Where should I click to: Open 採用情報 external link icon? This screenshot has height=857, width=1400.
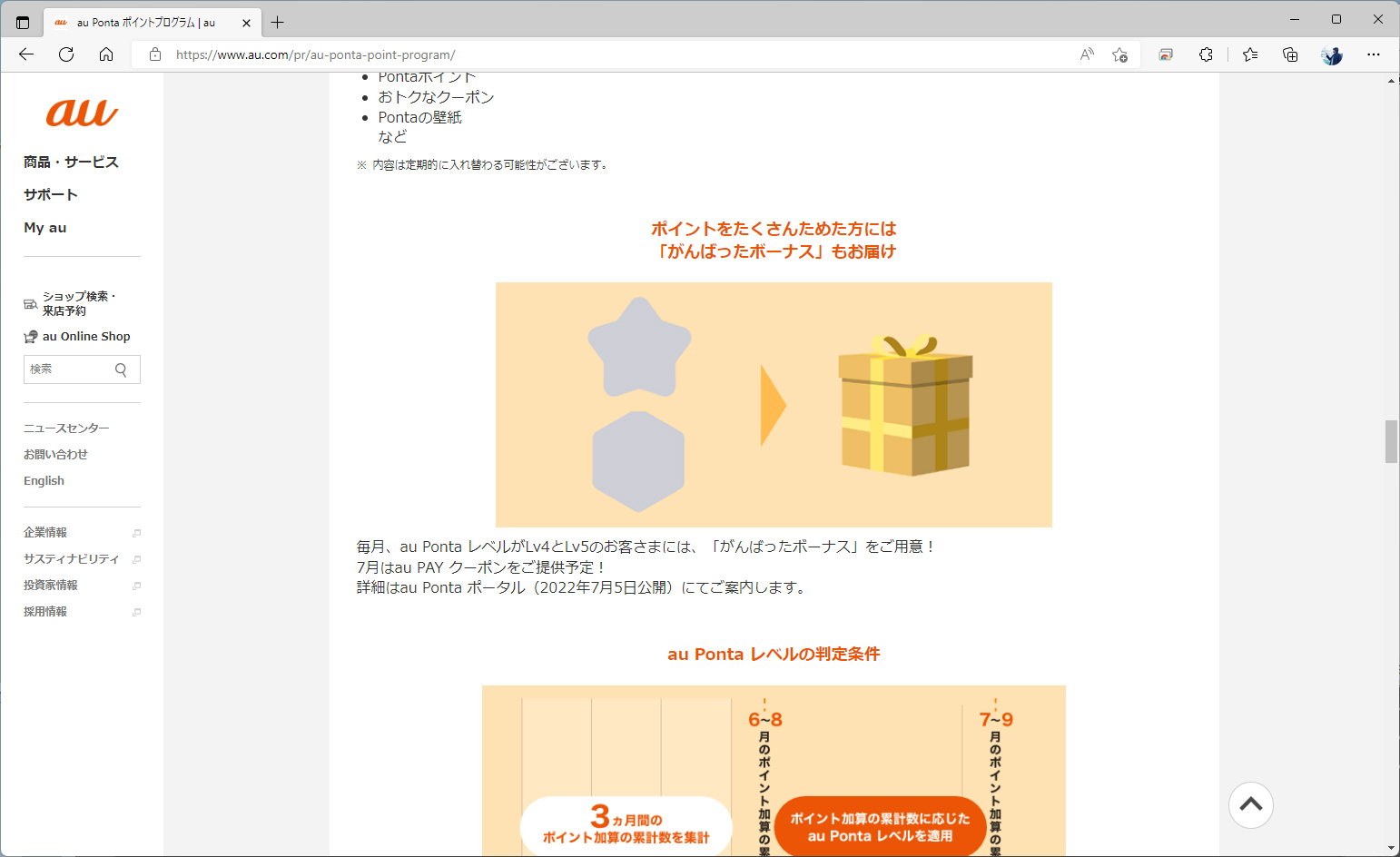[137, 612]
